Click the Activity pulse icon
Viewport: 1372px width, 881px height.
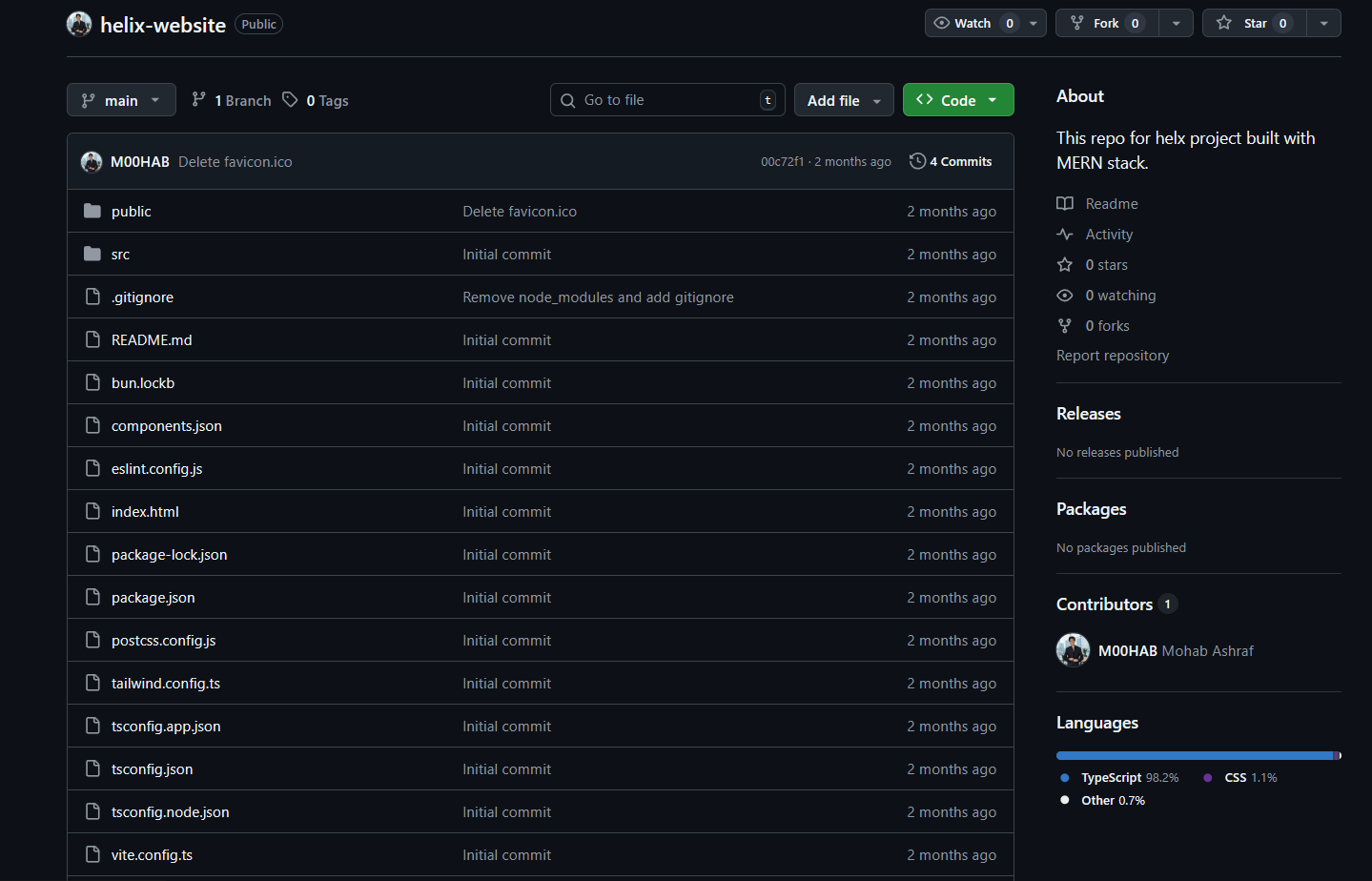pos(1065,234)
